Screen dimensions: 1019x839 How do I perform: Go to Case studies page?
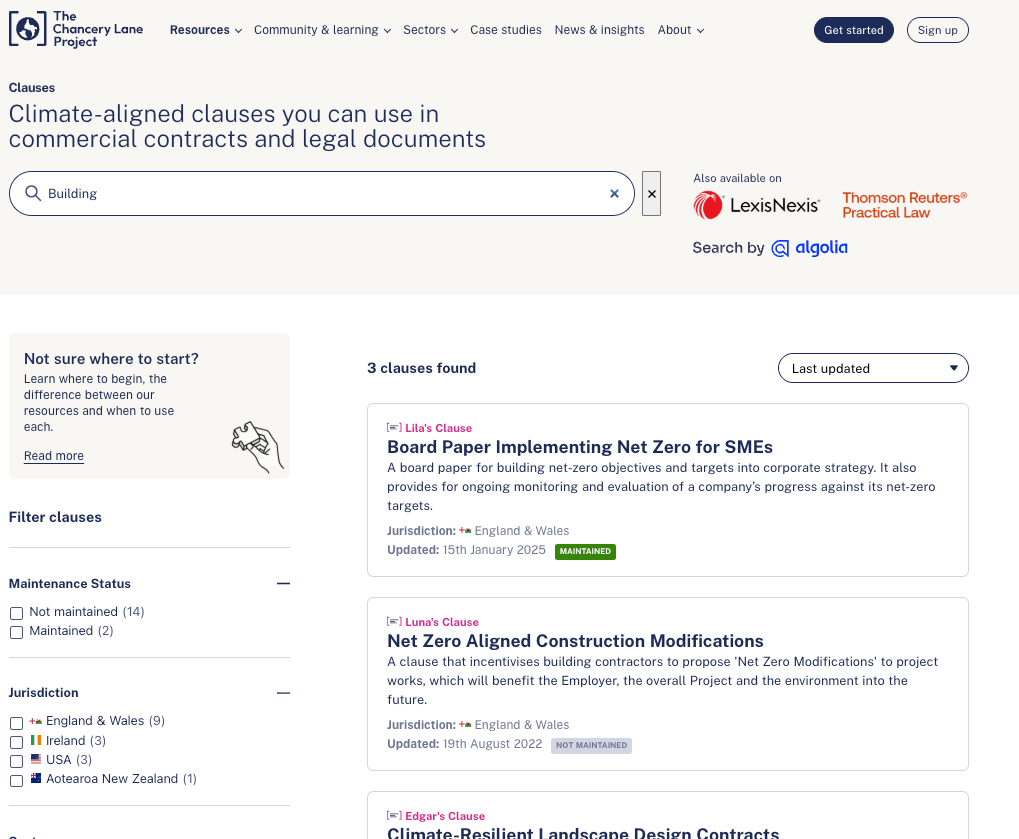[505, 30]
